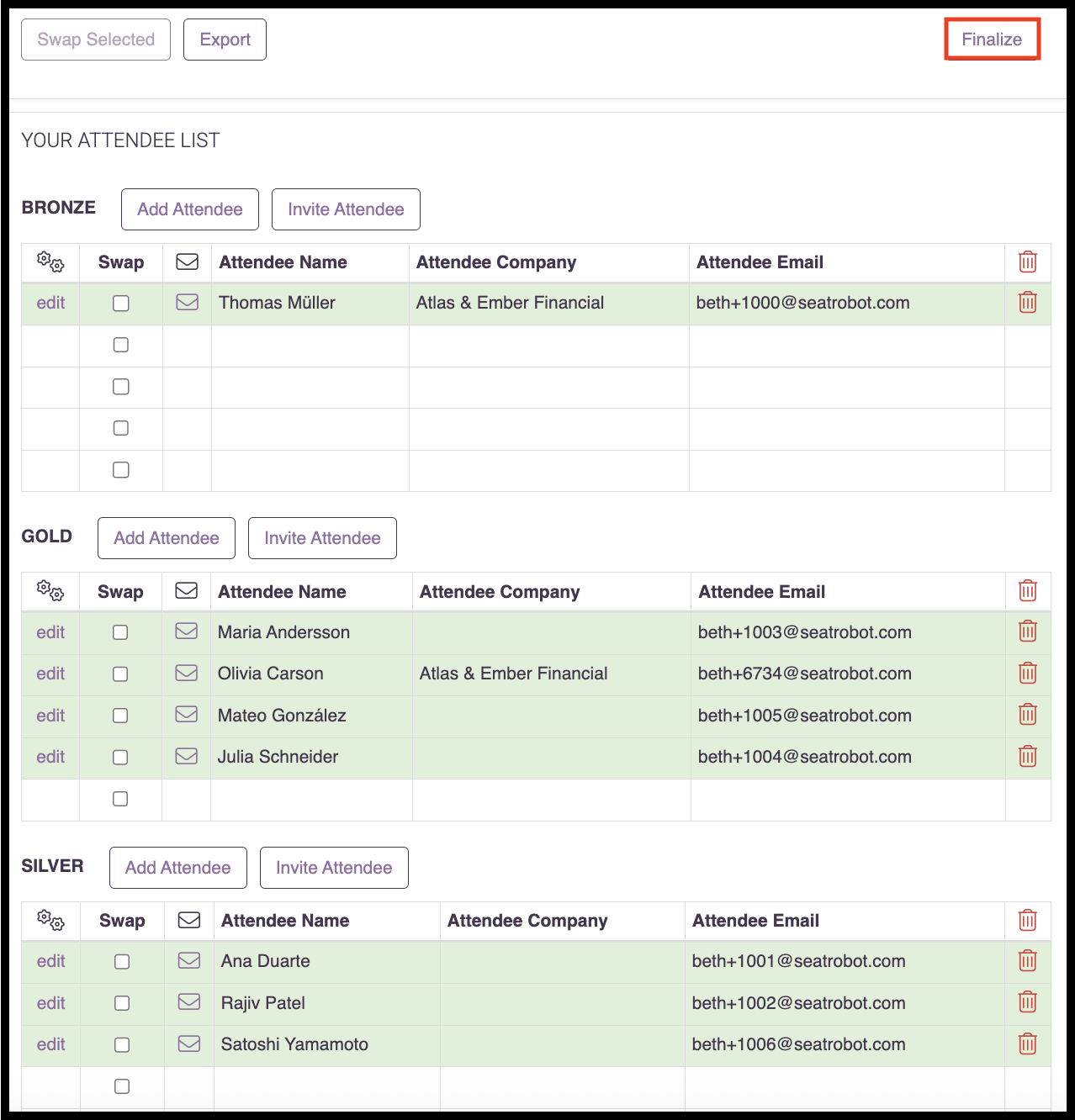Check swap box for Olivia Carson
This screenshot has width=1075, height=1120.
[x=120, y=674]
